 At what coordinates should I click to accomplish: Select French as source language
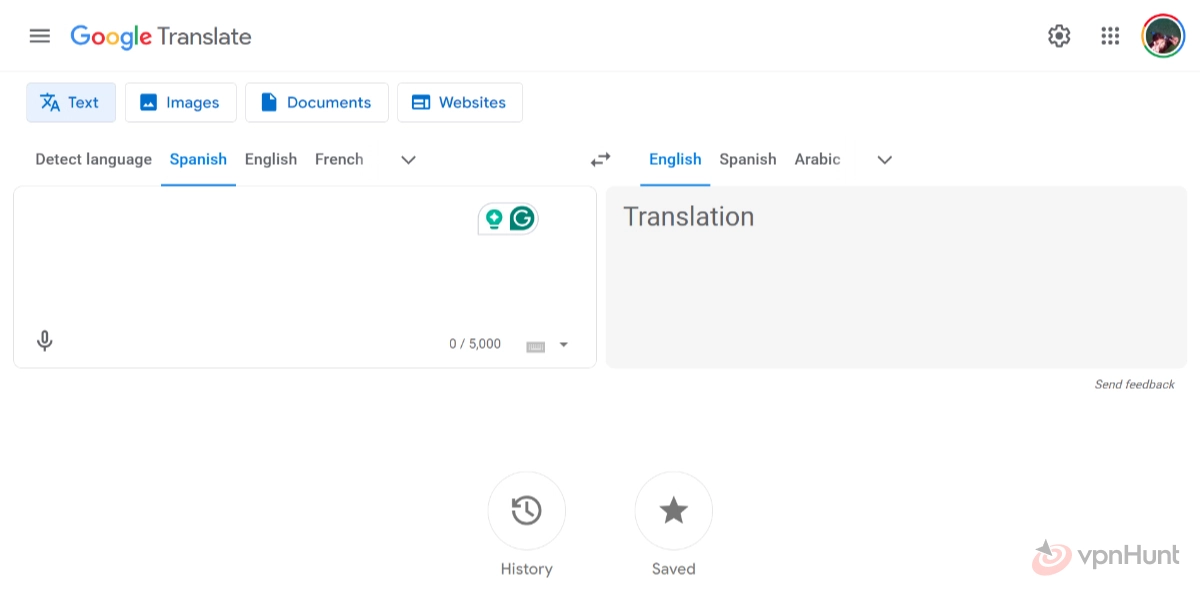tap(339, 159)
